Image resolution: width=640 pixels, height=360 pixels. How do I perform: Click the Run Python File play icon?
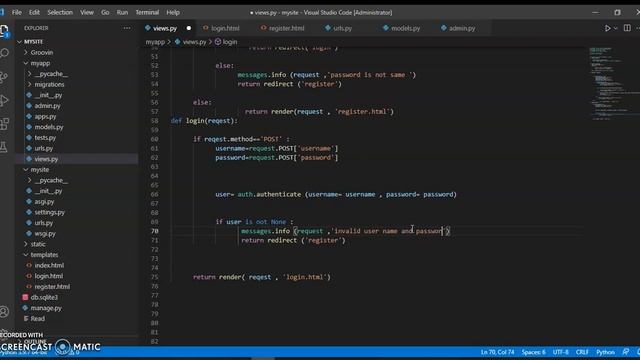point(607,28)
